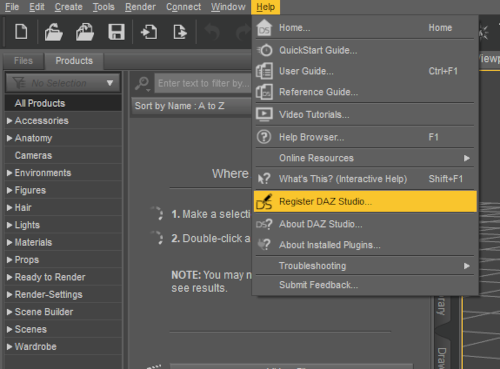Expand the Materials category

pyautogui.click(x=9, y=242)
